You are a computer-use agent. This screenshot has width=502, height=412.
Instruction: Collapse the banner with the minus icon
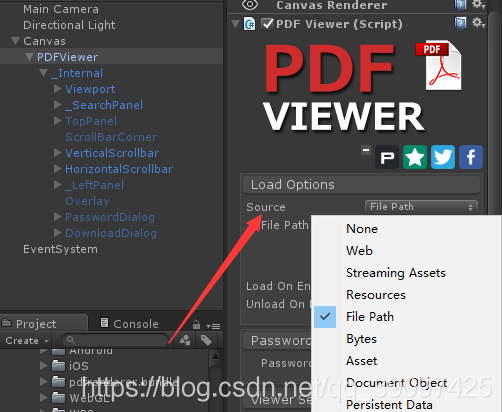click(366, 150)
